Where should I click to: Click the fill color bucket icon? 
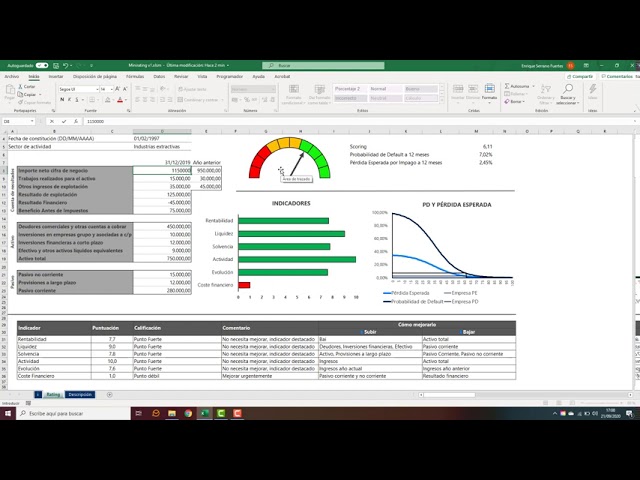click(107, 100)
